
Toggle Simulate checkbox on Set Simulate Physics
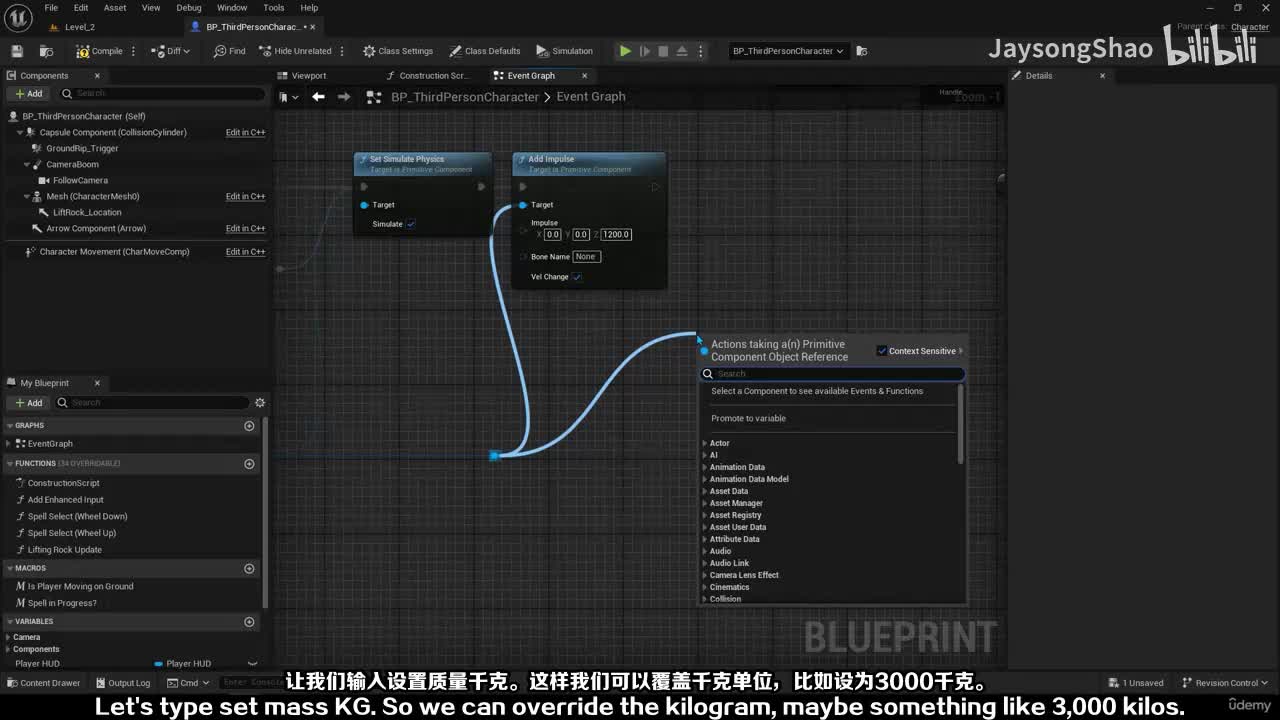[411, 224]
